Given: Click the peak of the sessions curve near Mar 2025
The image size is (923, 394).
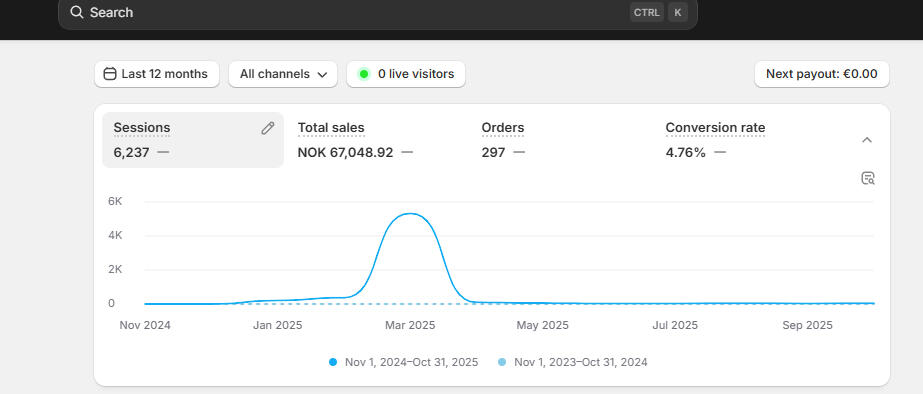Looking at the screenshot, I should coord(410,214).
